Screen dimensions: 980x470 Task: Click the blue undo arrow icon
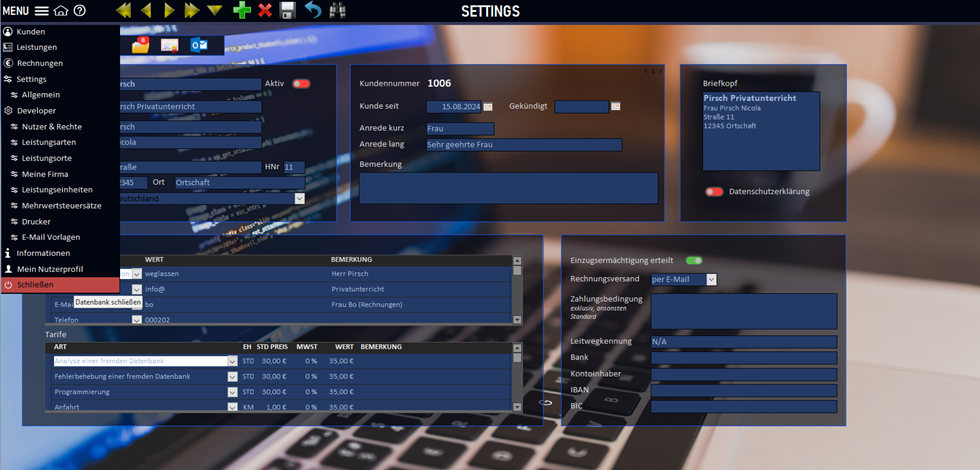click(x=313, y=10)
